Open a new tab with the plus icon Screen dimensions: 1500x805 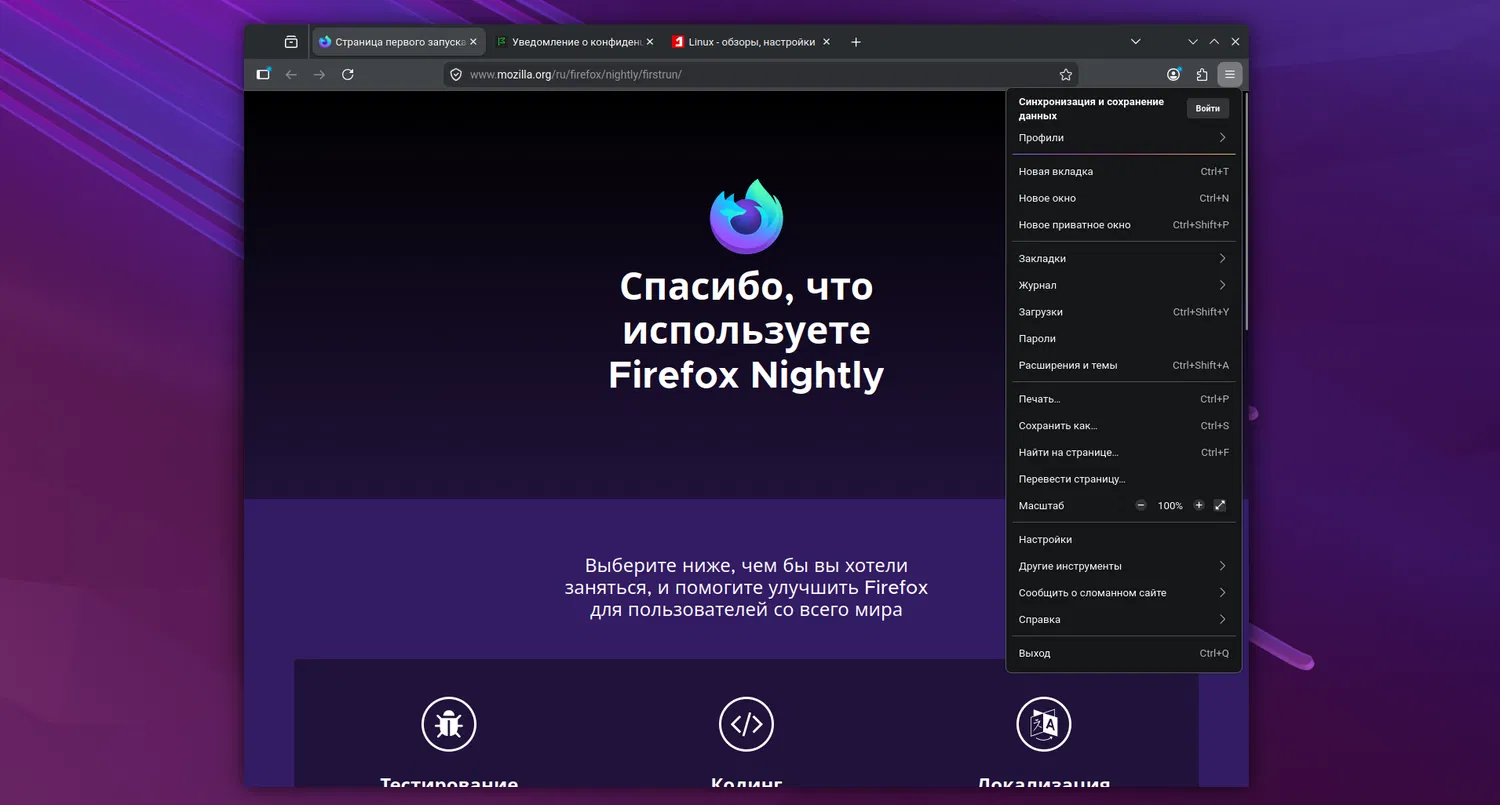pos(856,42)
